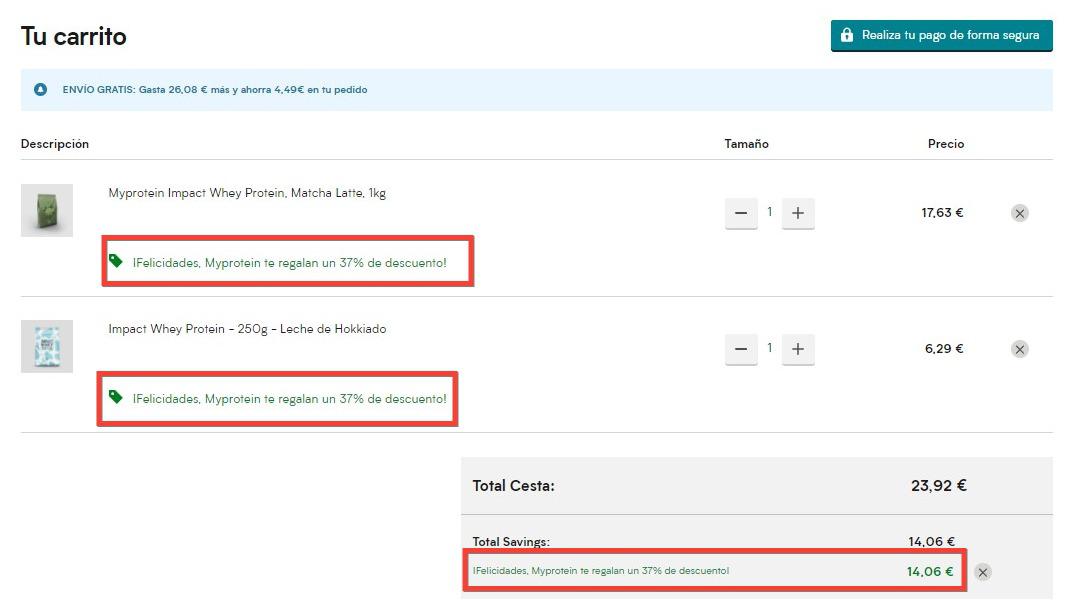Click the secure checkout button

(941, 35)
